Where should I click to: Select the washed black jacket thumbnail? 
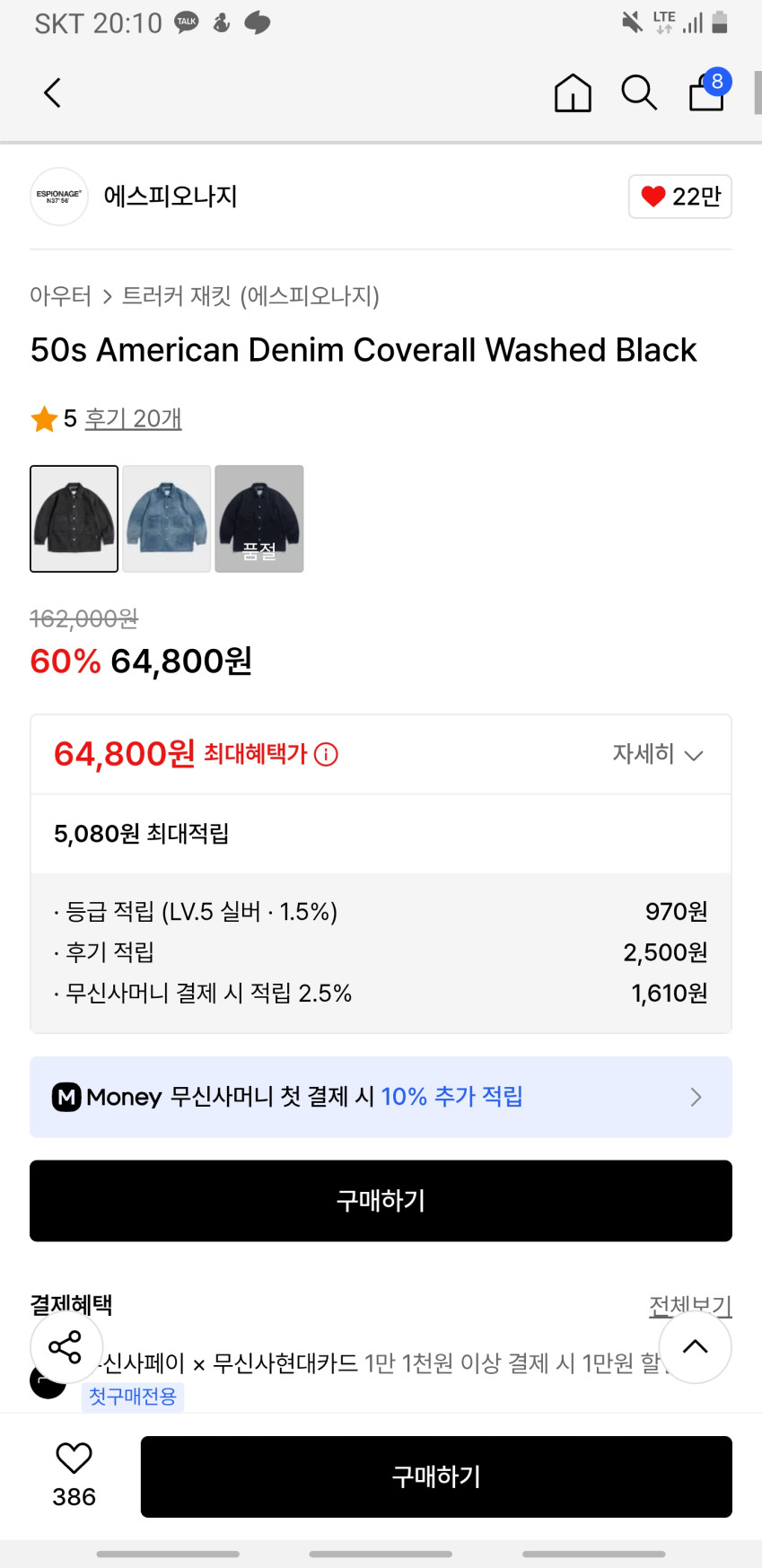click(74, 519)
